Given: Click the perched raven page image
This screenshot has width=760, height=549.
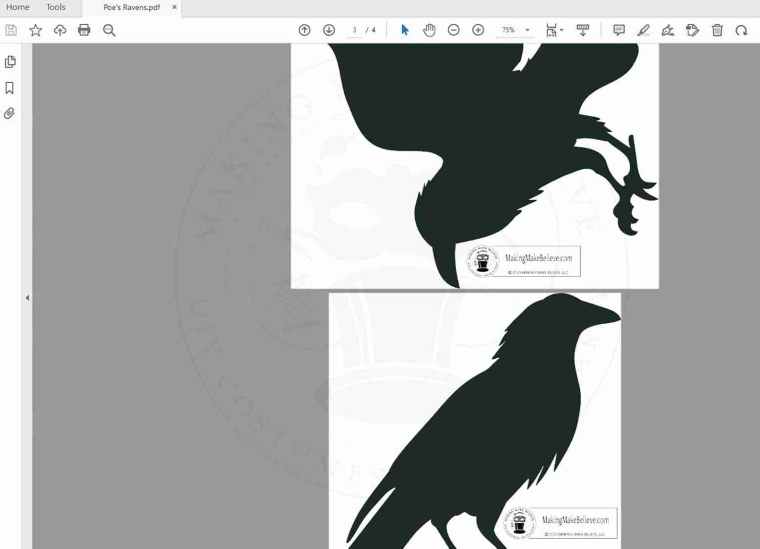Looking at the screenshot, I should tap(475, 421).
